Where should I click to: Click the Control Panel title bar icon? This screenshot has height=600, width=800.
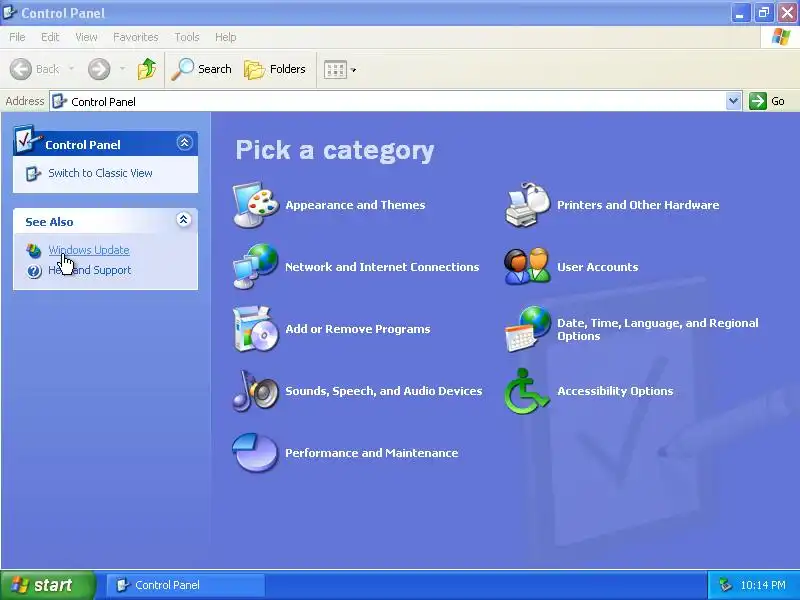coord(10,12)
